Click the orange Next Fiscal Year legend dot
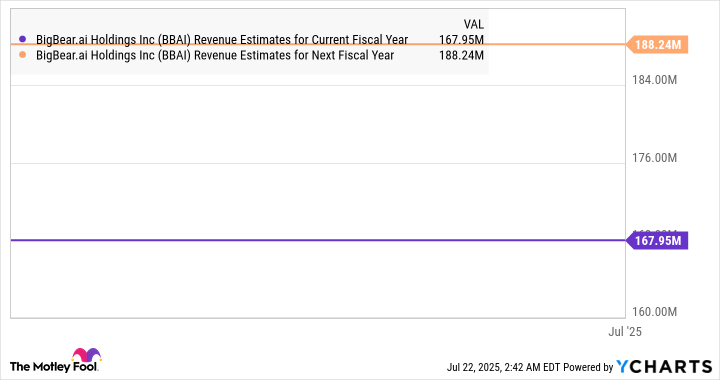The height and width of the screenshot is (380, 720). 22,55
